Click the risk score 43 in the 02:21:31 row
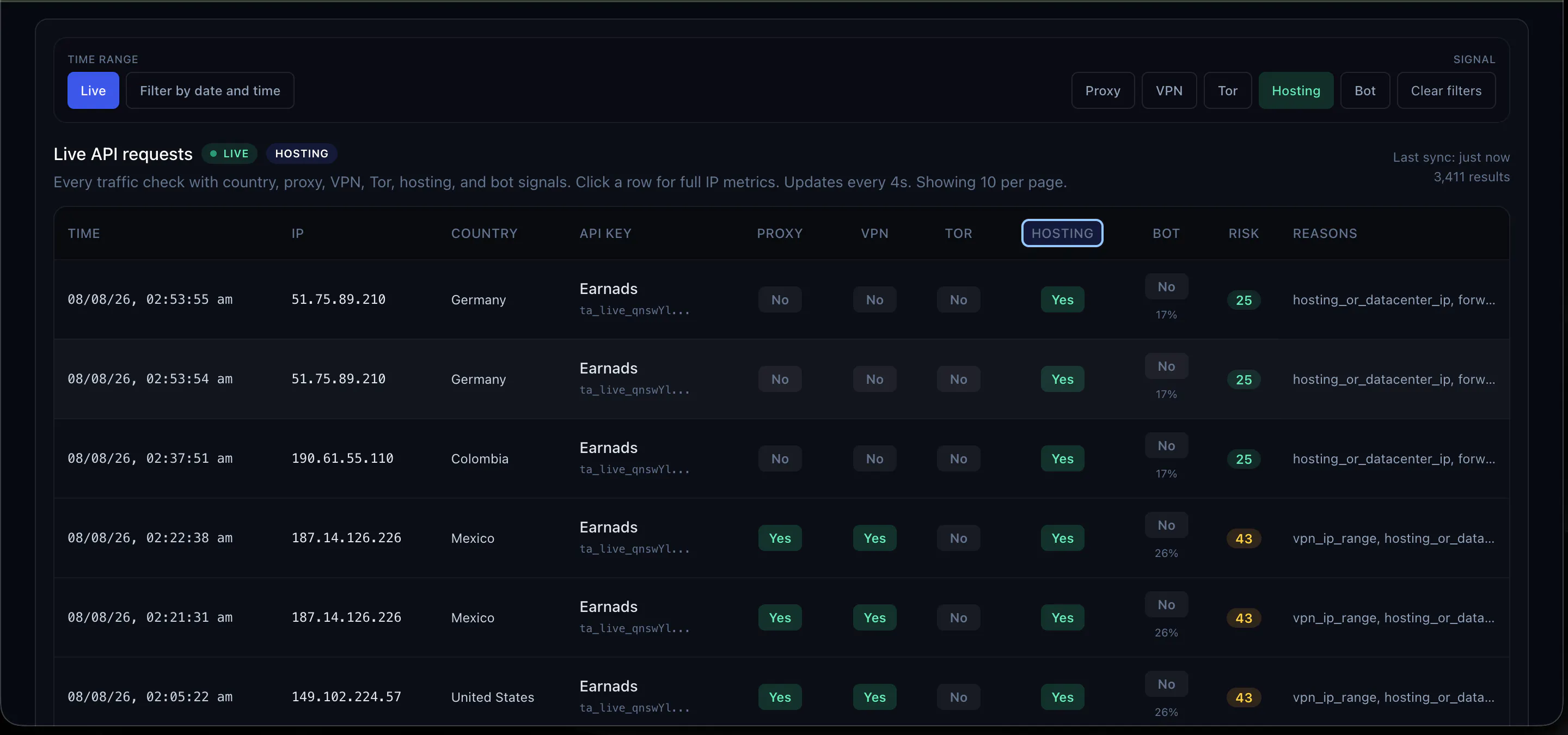1568x735 pixels. [1244, 618]
